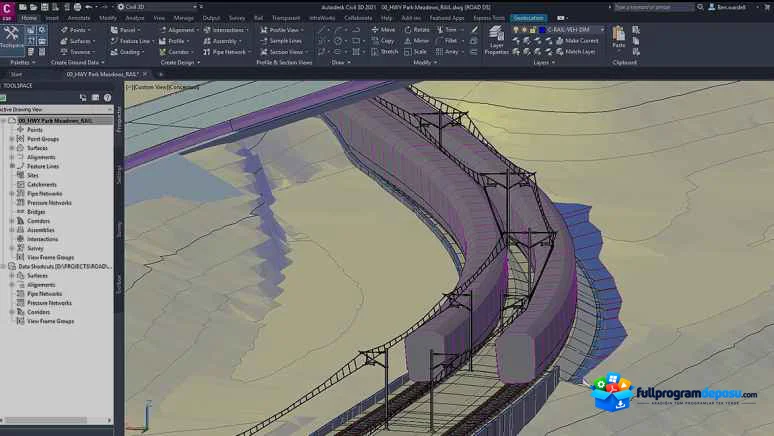Open the Analyze ribbon tab
The image size is (774, 436).
pyautogui.click(x=134, y=18)
